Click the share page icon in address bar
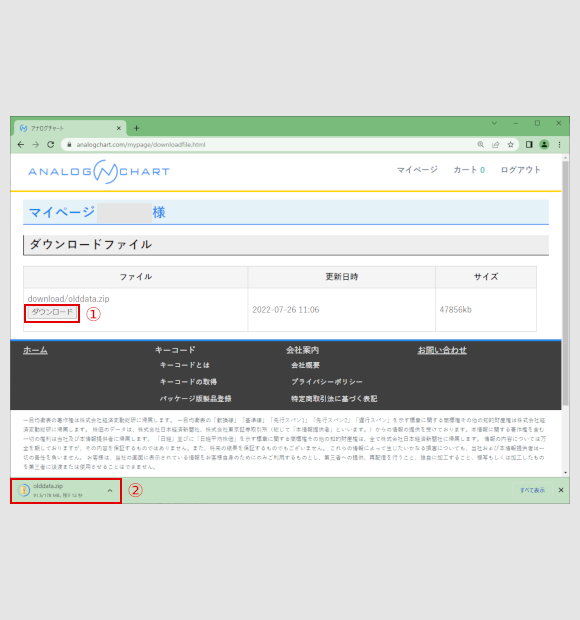 pyautogui.click(x=495, y=145)
